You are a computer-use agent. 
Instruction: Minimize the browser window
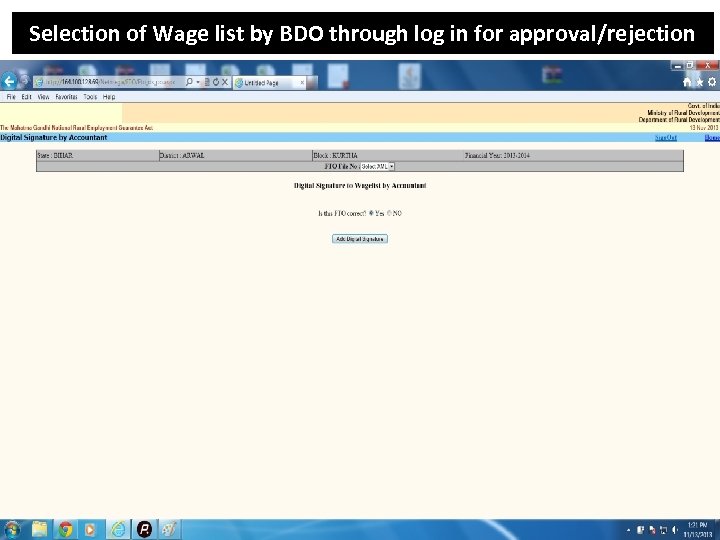tap(677, 66)
